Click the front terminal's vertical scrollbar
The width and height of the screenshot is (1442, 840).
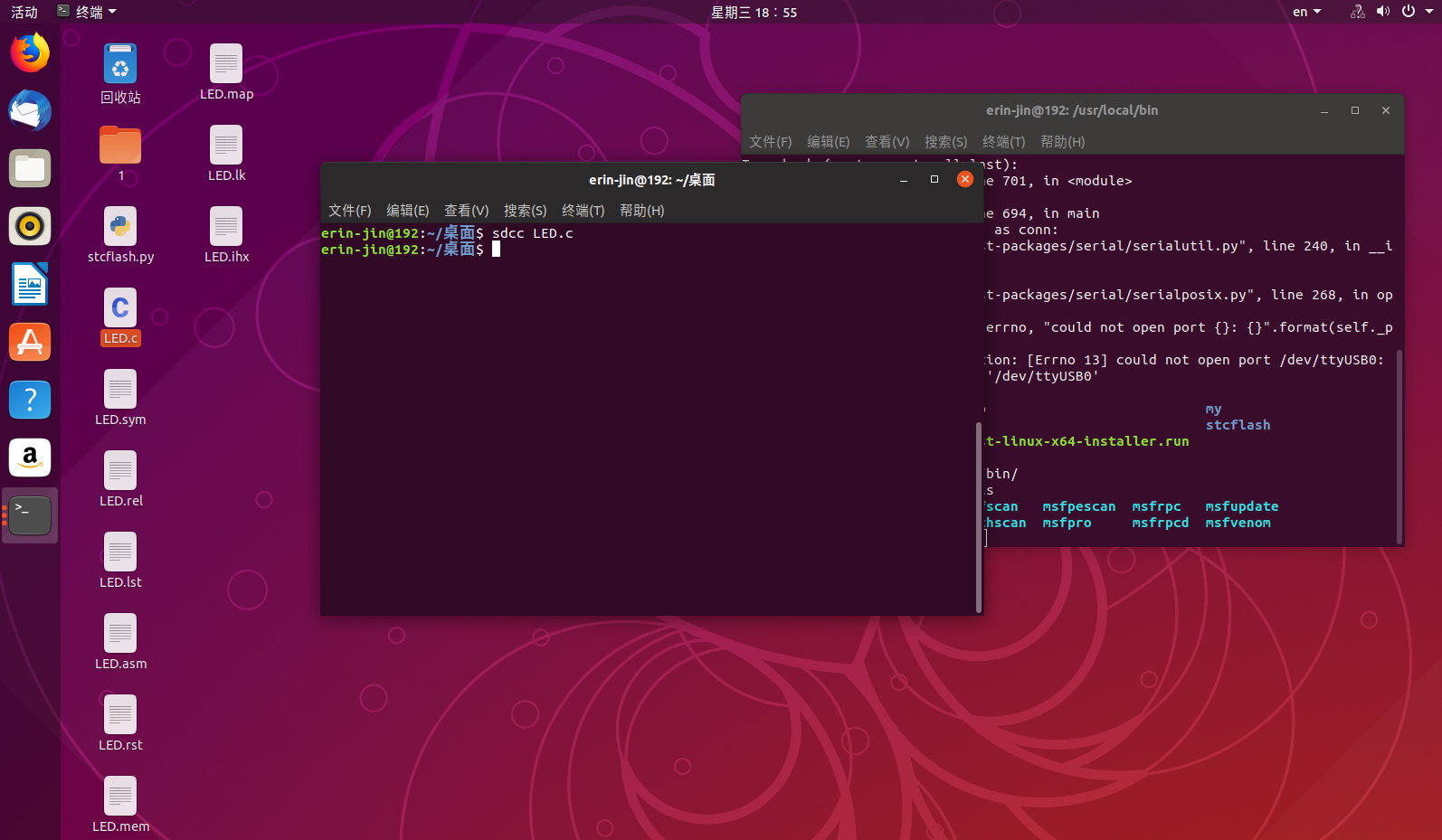point(979,517)
